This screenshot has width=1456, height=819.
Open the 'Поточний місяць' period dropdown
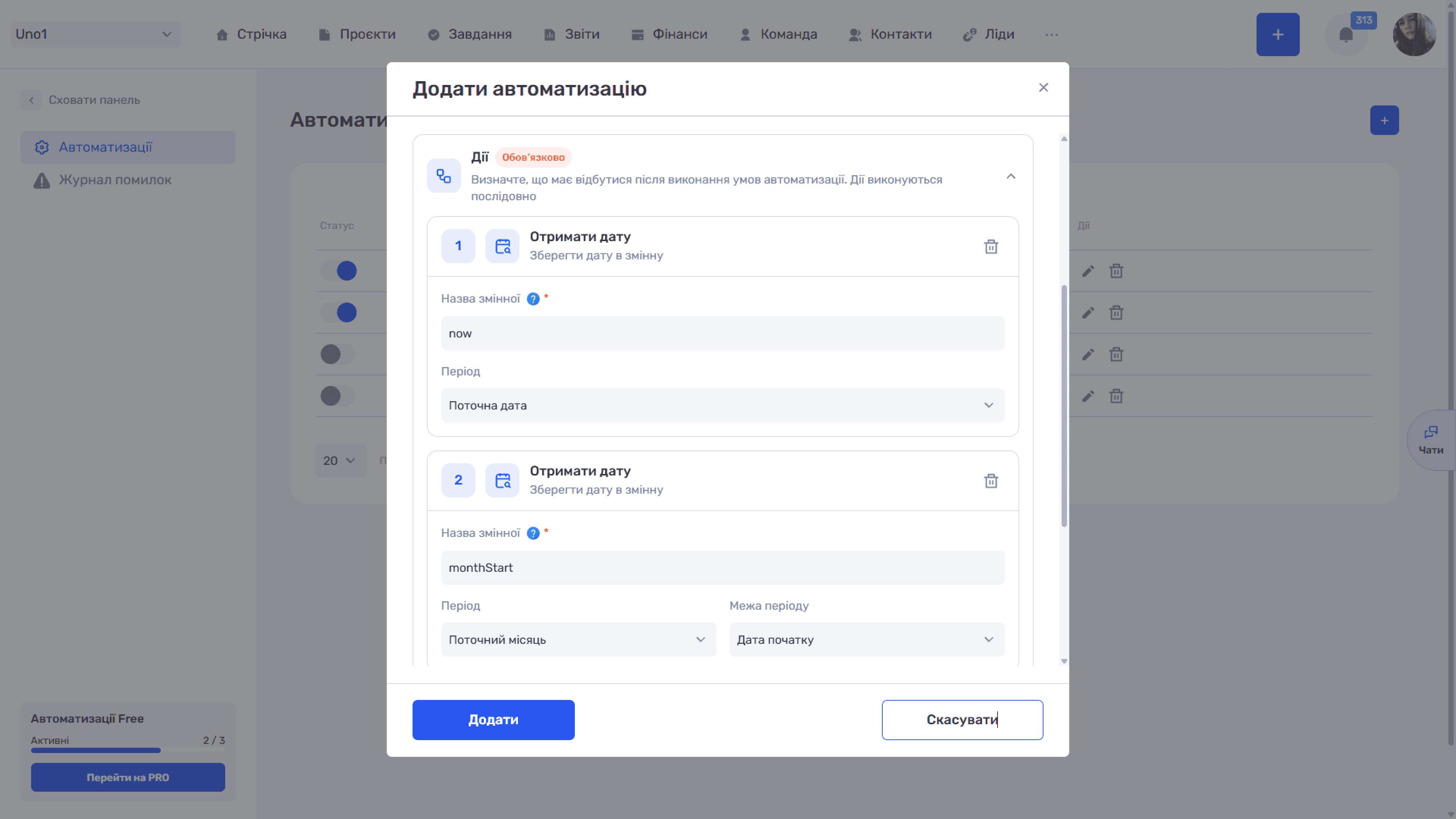(x=578, y=640)
